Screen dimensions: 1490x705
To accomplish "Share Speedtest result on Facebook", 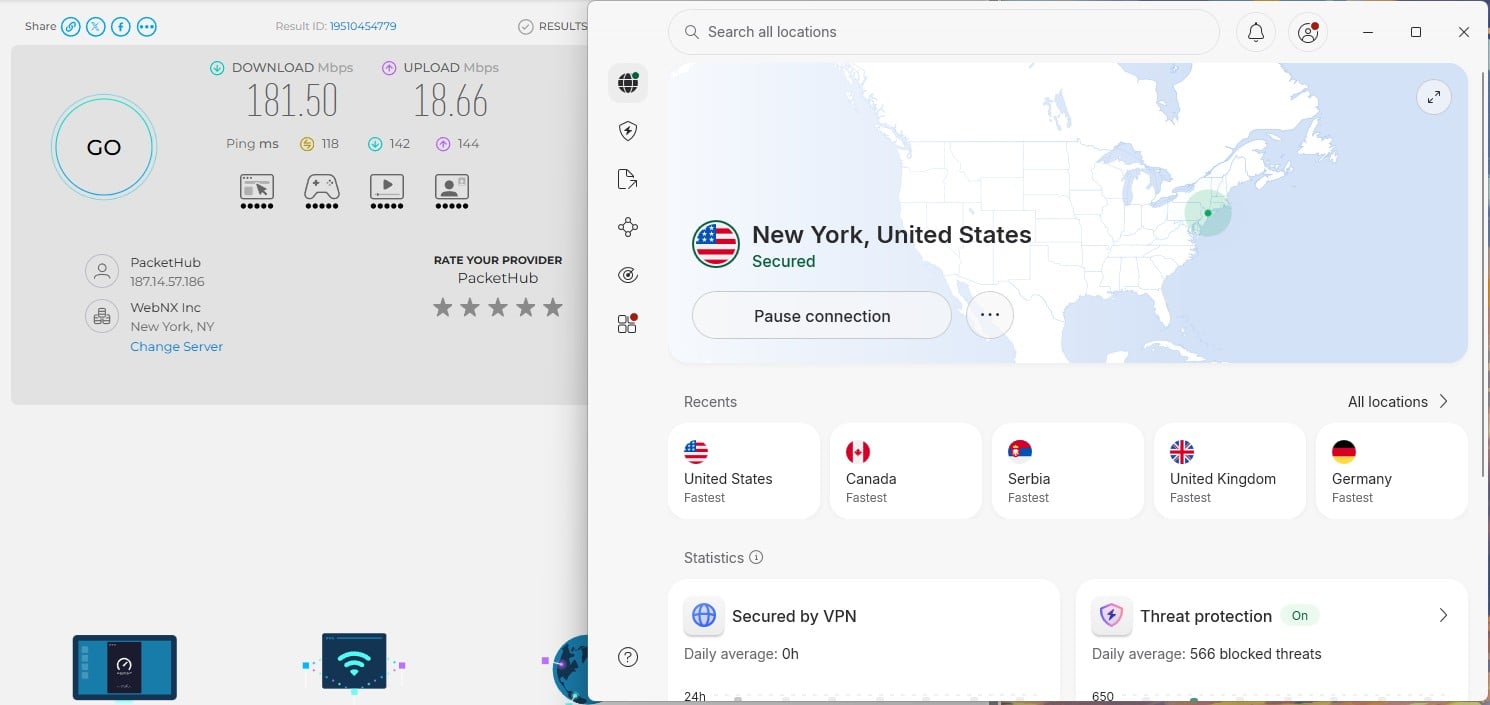I will 121,27.
